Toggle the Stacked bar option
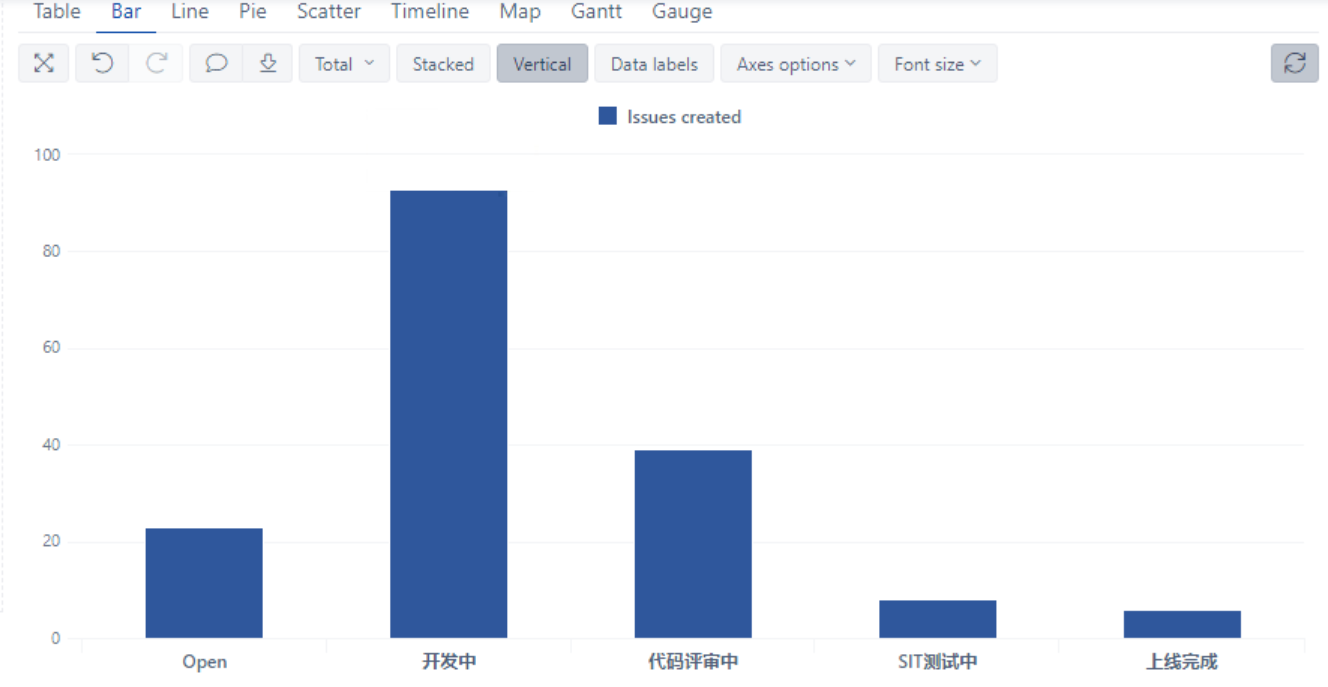 click(x=443, y=64)
